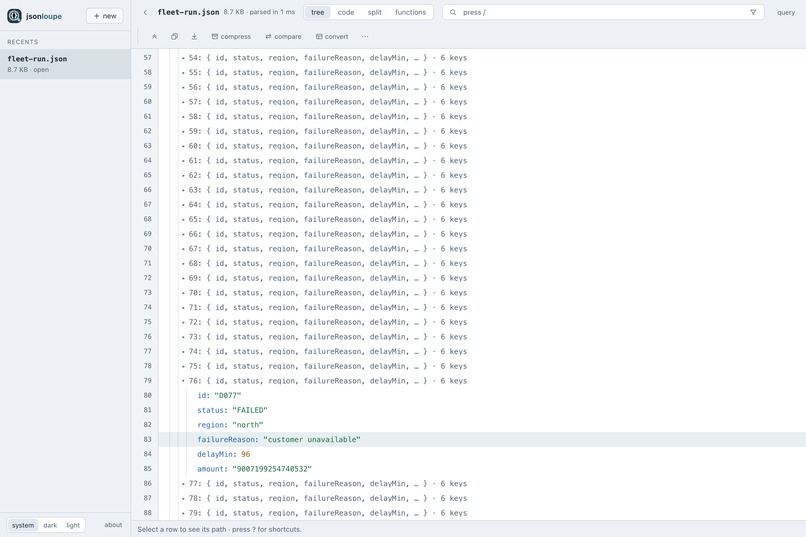806x537 pixels.
Task: Select the system theme option
Action: pyautogui.click(x=23, y=525)
